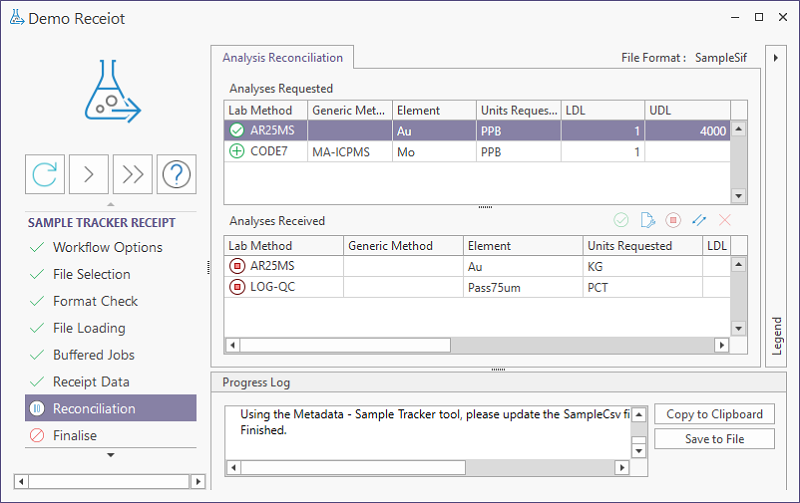
Task: Open help with the question mark icon
Action: [176, 174]
